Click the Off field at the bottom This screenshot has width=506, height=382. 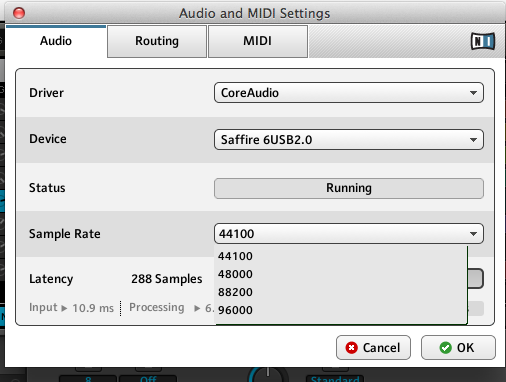coord(148,379)
